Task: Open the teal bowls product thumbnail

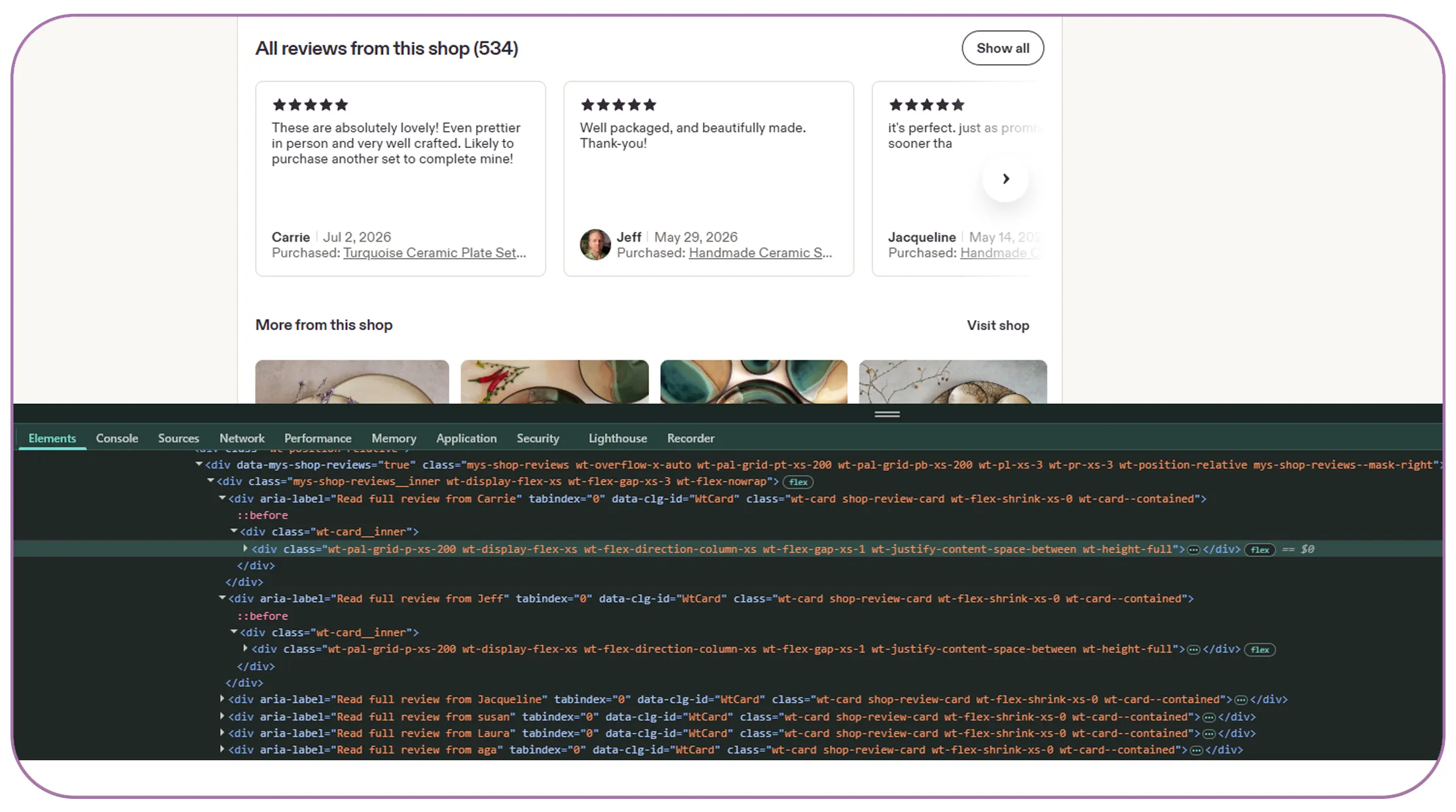Action: pos(753,381)
